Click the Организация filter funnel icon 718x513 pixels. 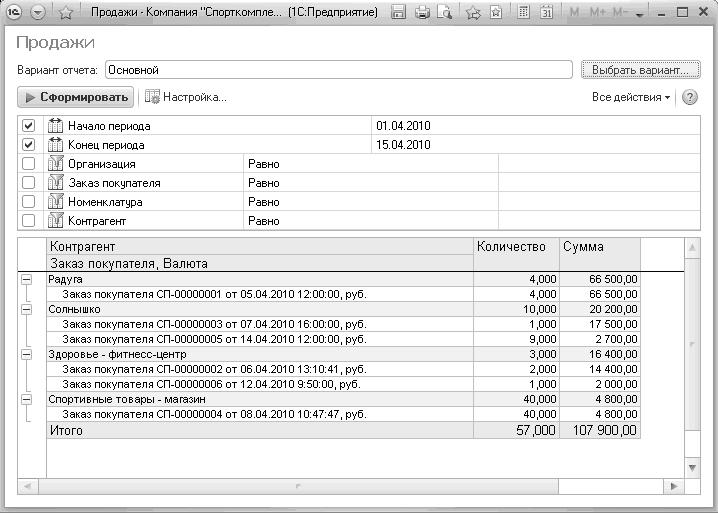point(55,164)
